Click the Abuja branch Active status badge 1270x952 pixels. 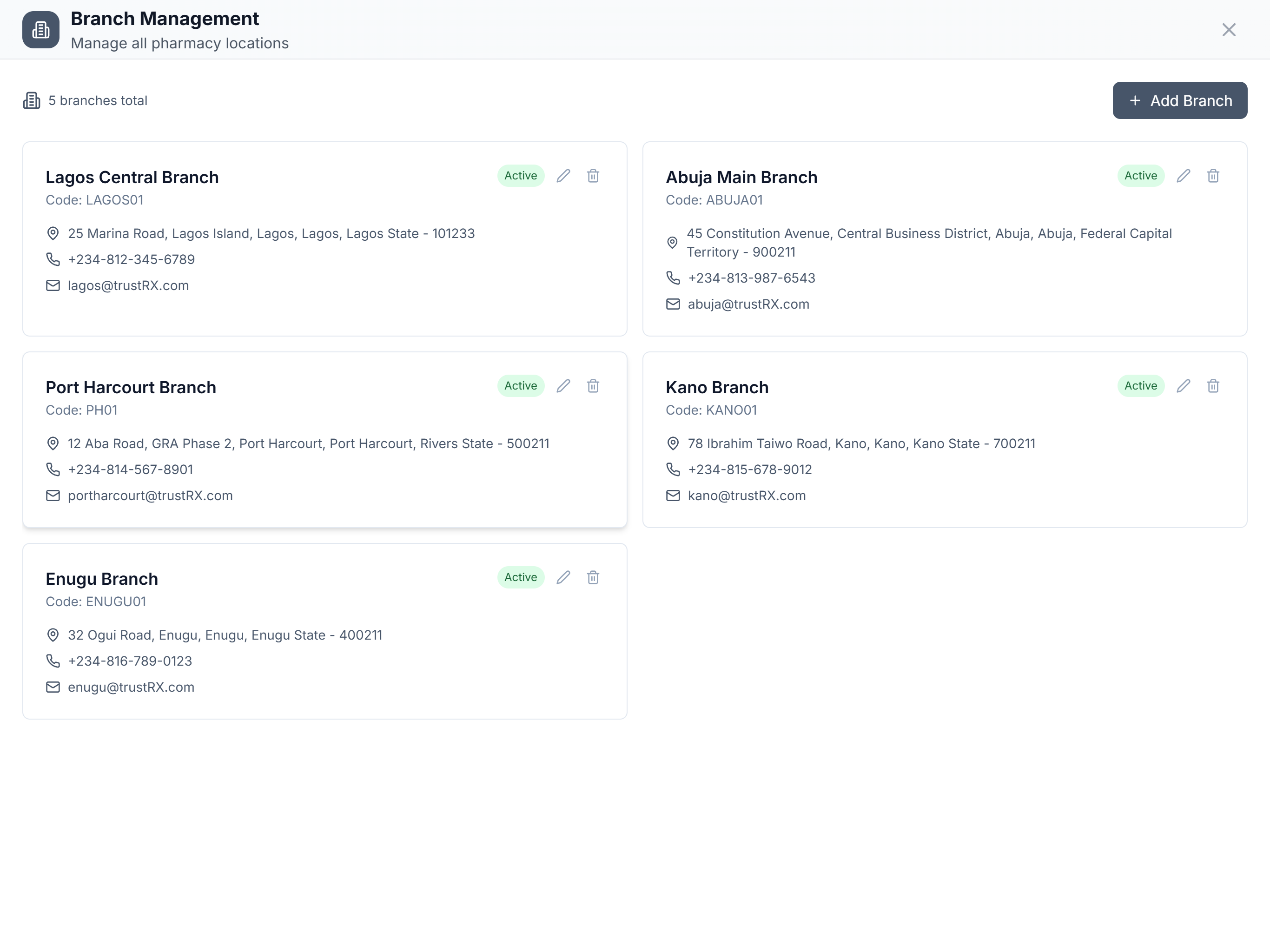click(1141, 176)
